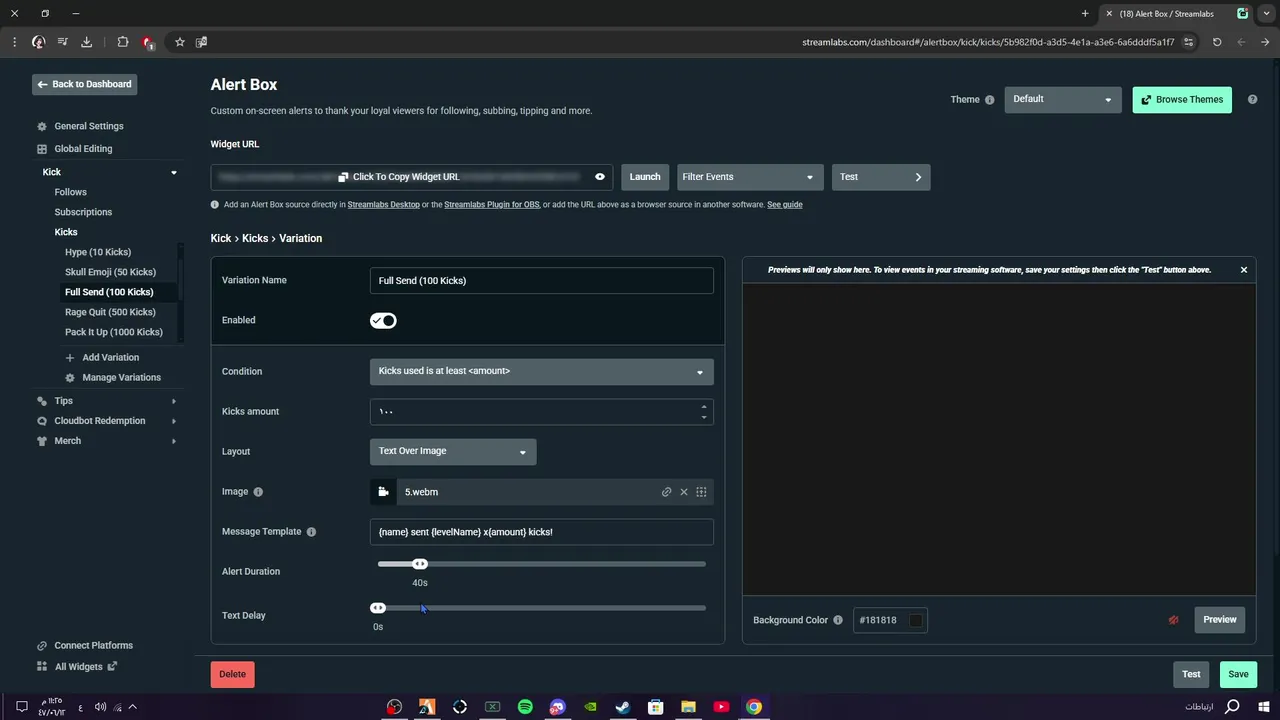
Task: Select Hype (10 Kicks) variation
Action: pyautogui.click(x=98, y=252)
